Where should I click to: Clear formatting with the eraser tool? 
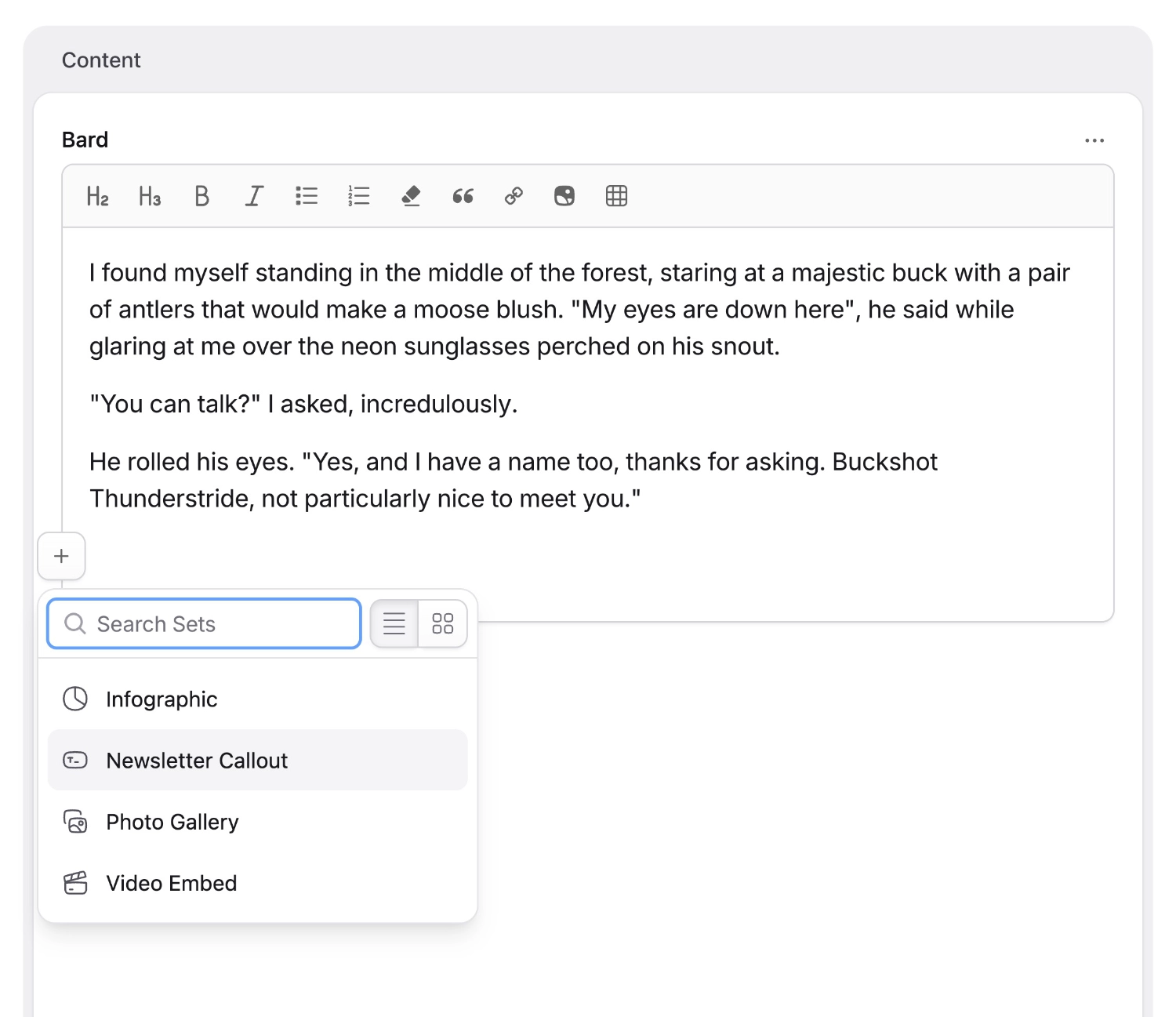(411, 196)
